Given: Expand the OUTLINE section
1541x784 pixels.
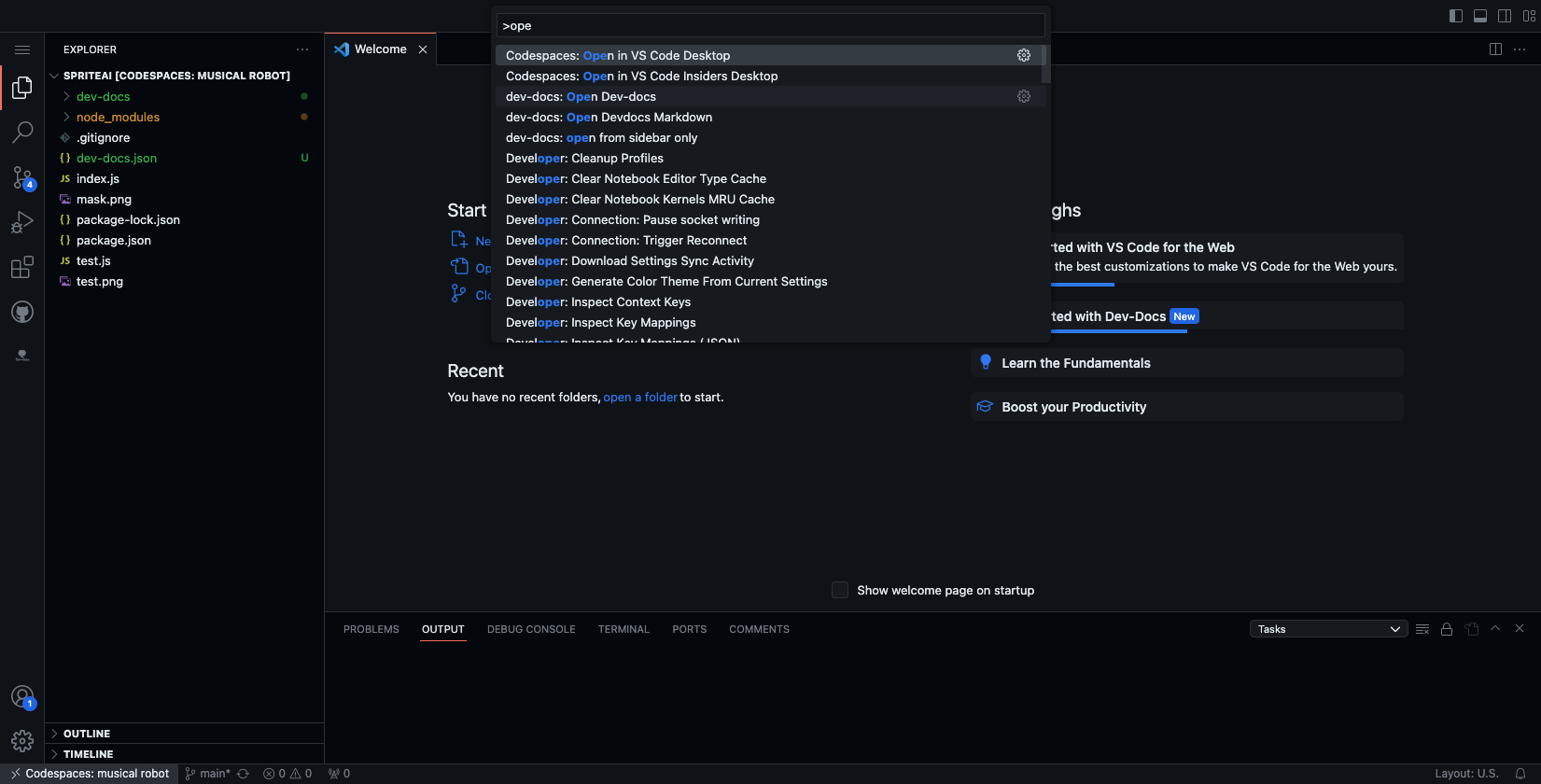Looking at the screenshot, I should click(x=87, y=734).
